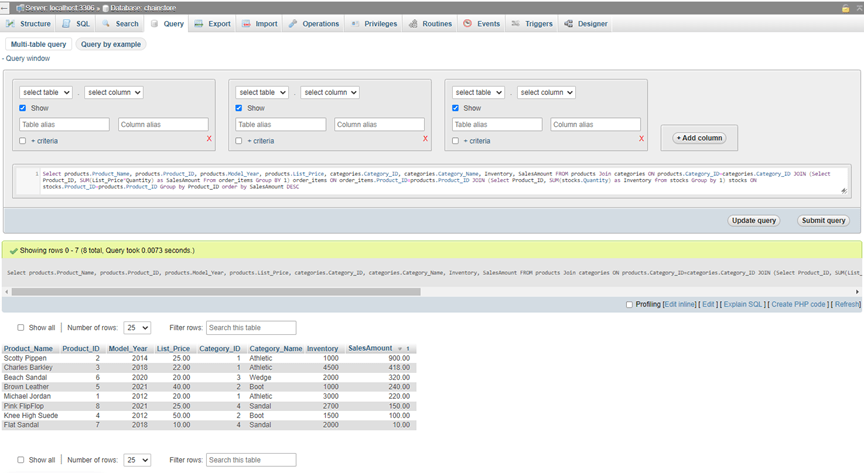Image resolution: width=864 pixels, height=473 pixels.
Task: Remove first column box with red X
Action: point(209,139)
